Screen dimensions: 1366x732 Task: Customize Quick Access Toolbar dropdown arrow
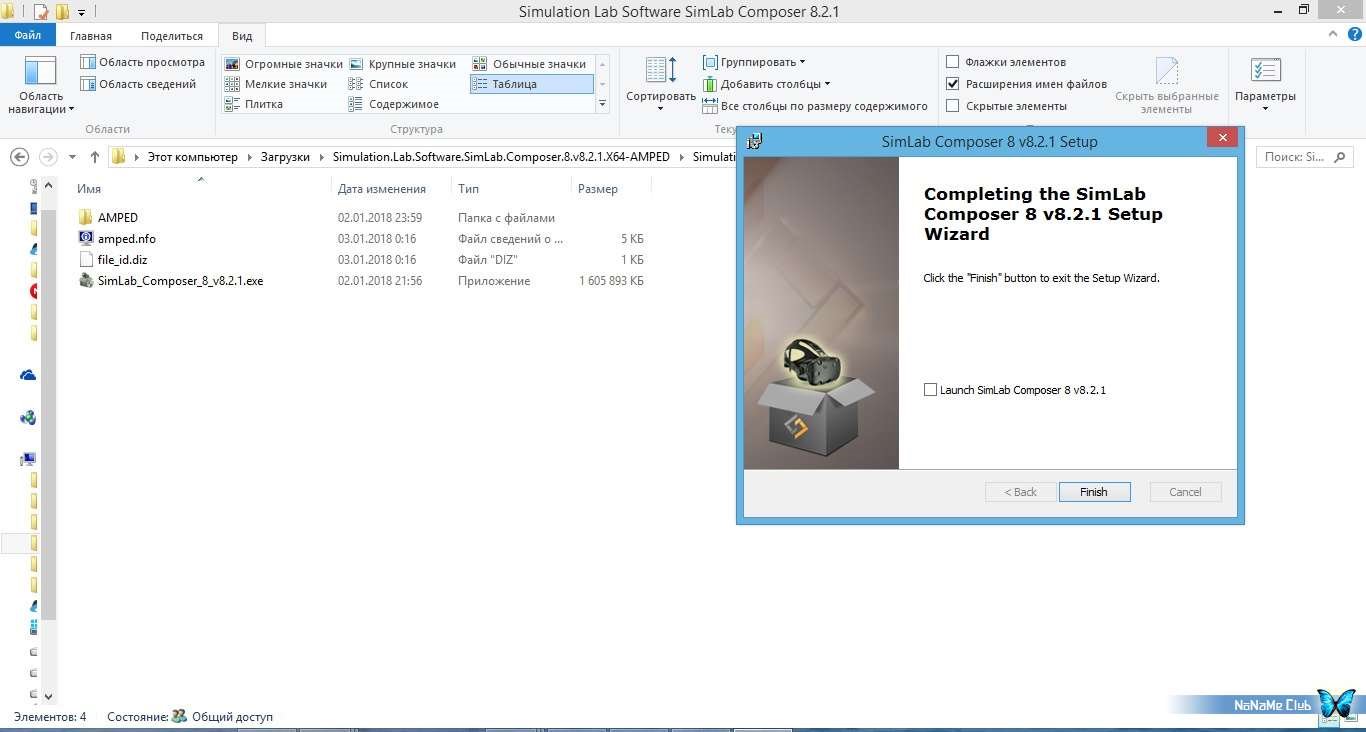(x=82, y=13)
